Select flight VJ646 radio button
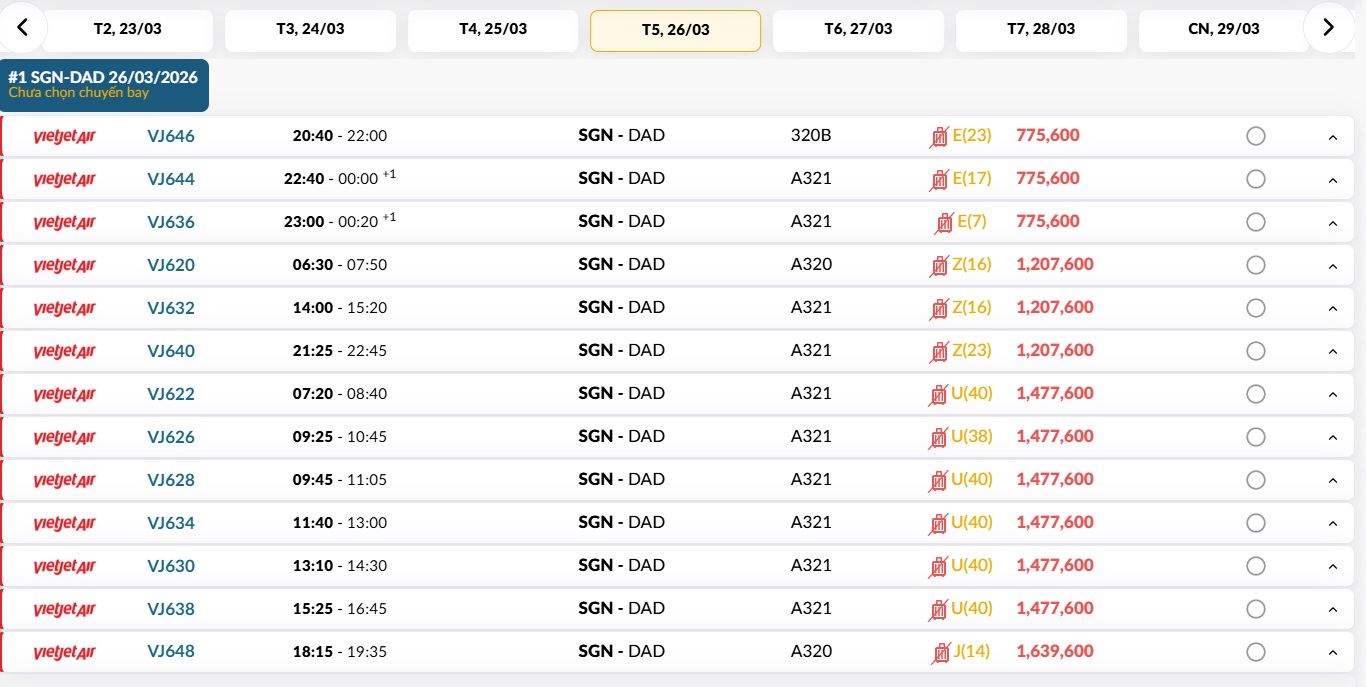The image size is (1366, 687). (x=1256, y=136)
